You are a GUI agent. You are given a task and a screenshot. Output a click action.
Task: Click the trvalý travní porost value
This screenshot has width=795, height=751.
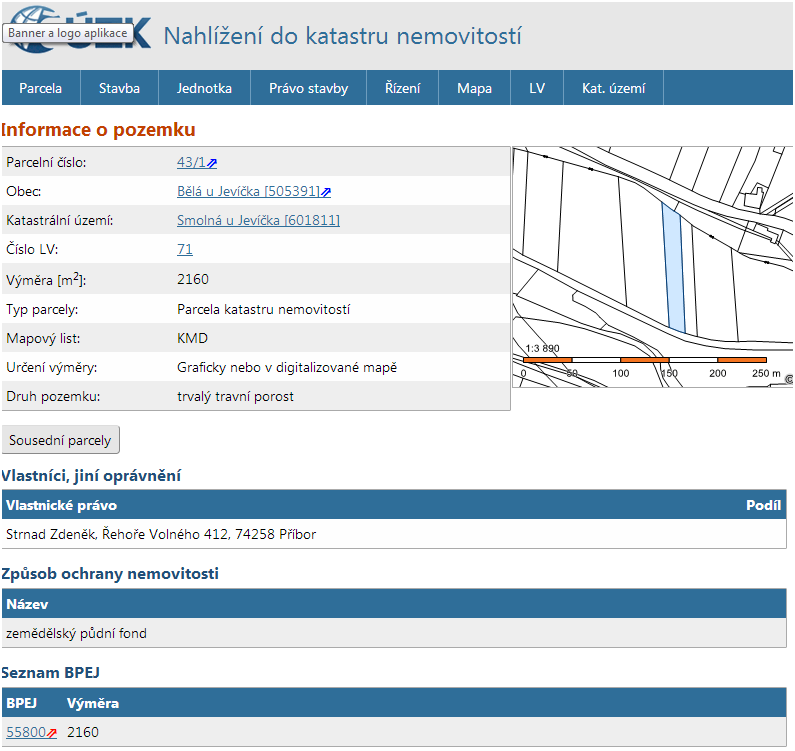[x=235, y=397]
